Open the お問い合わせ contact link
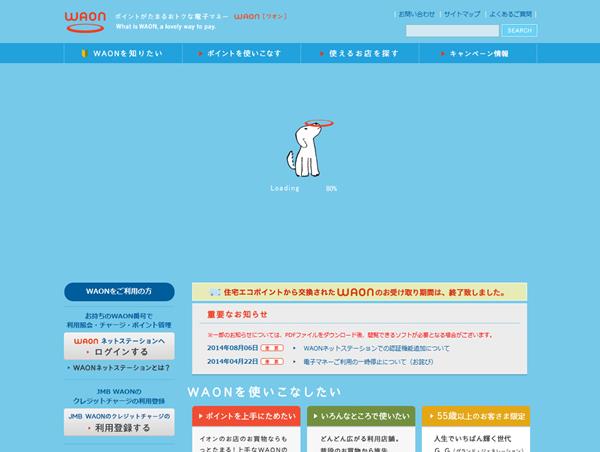Screen dimensions: 600x452 tap(416, 14)
